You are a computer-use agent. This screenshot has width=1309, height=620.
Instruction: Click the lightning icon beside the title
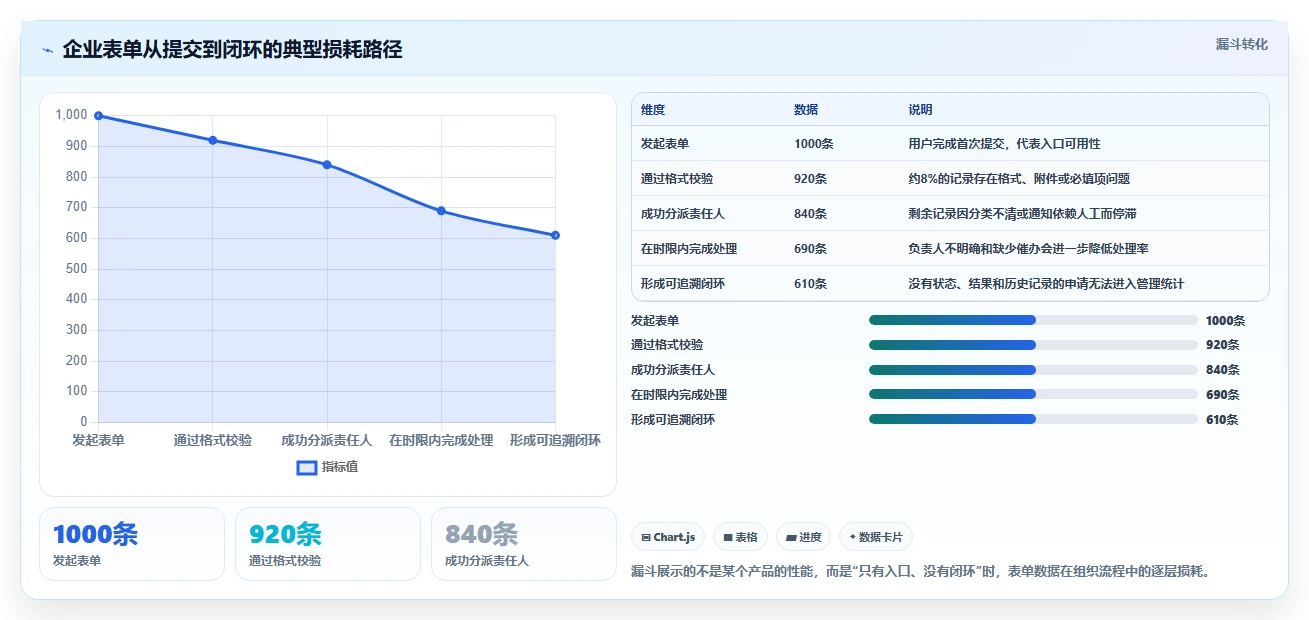(x=47, y=50)
